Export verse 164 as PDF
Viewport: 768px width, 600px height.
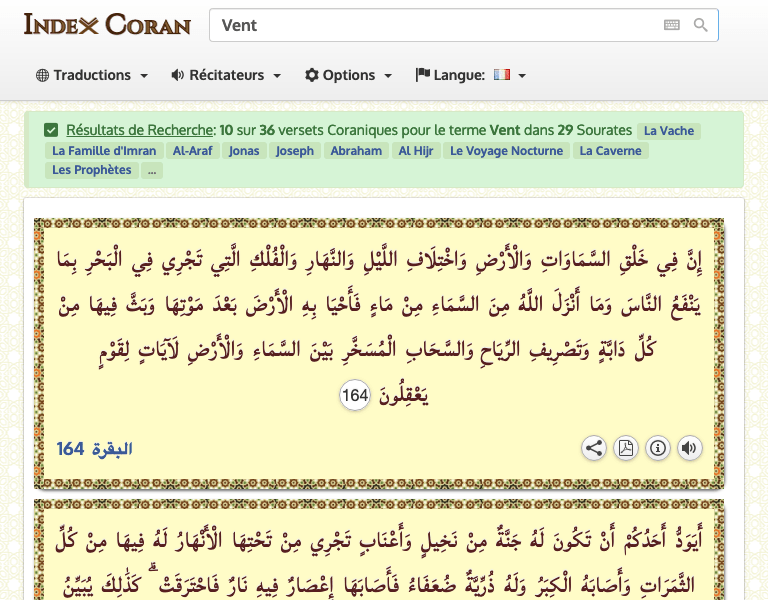point(626,448)
